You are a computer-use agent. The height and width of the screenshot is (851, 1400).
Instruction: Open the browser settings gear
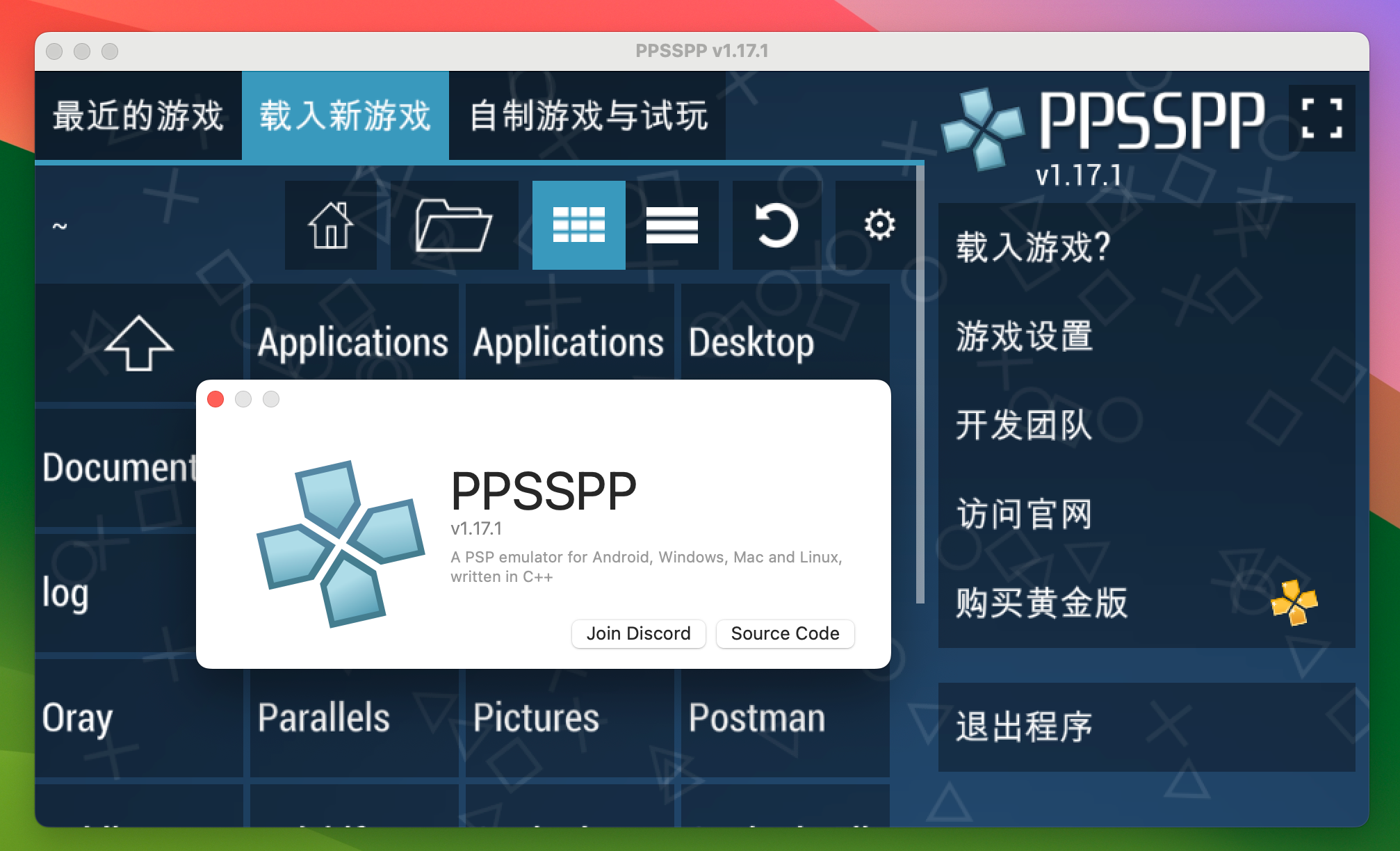tap(879, 225)
